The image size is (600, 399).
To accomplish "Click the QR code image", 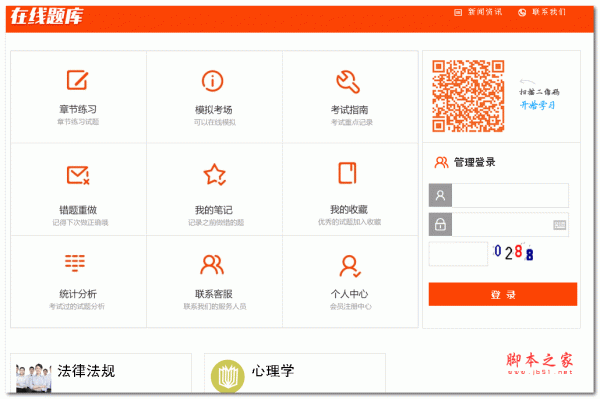I will pos(468,96).
